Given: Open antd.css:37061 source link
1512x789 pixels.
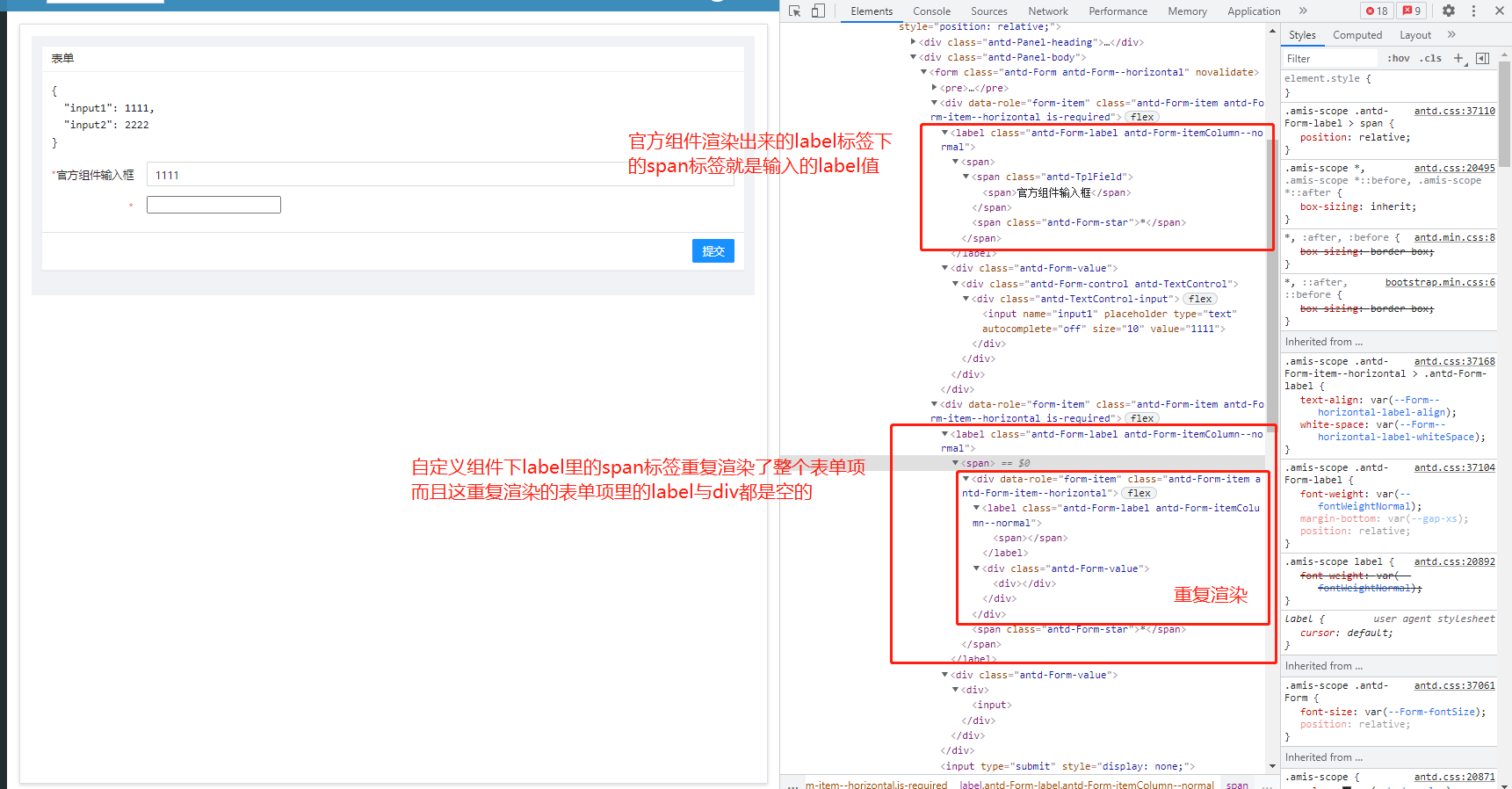Looking at the screenshot, I should tap(1454, 685).
